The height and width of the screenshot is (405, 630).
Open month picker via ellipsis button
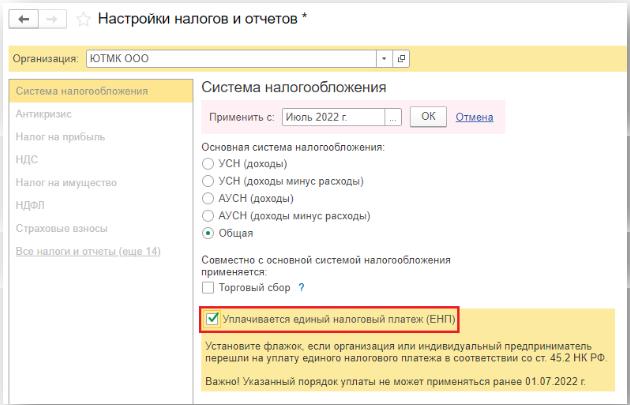pyautogui.click(x=394, y=117)
